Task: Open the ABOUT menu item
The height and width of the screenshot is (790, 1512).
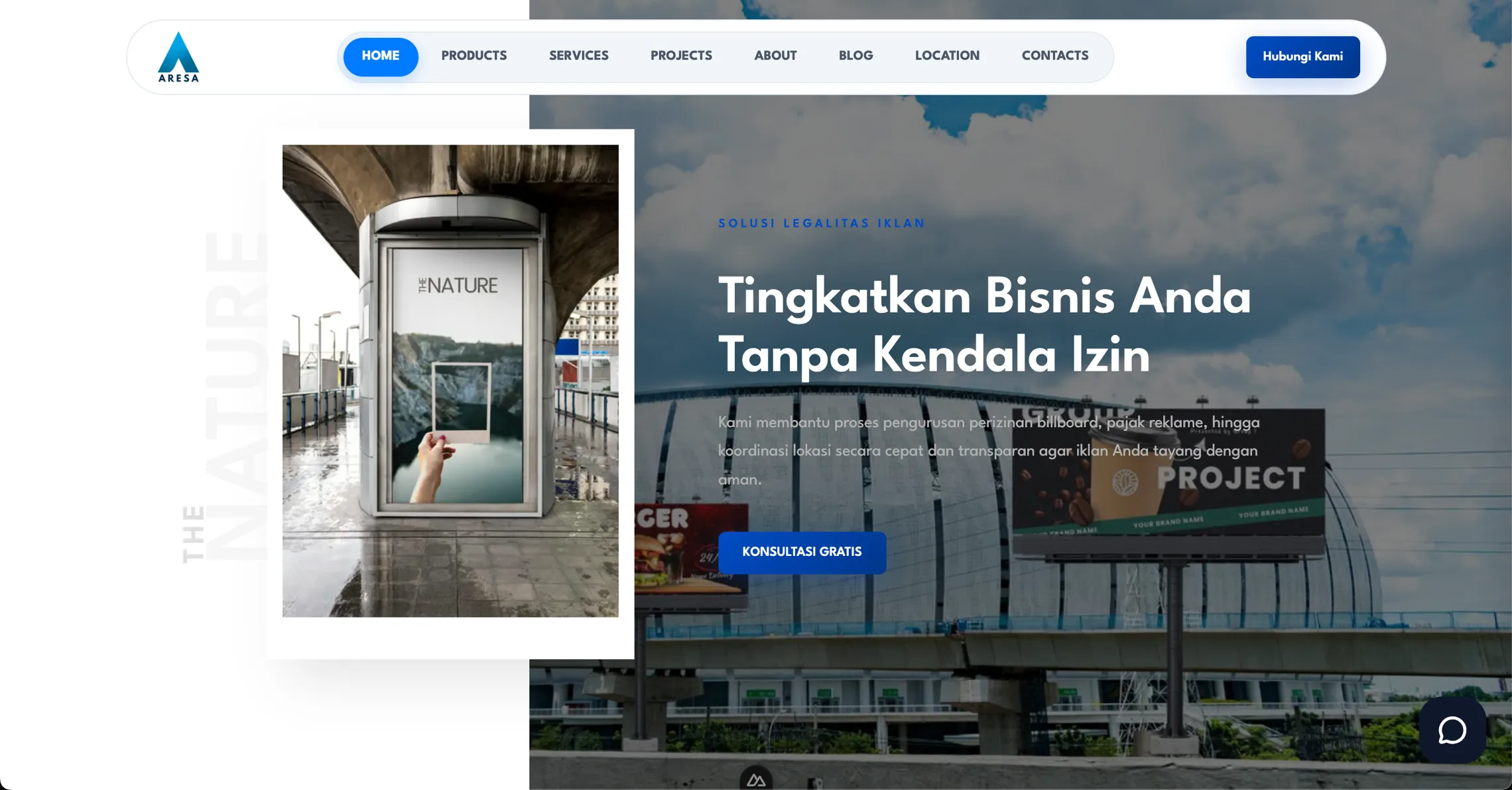Action: [x=775, y=56]
